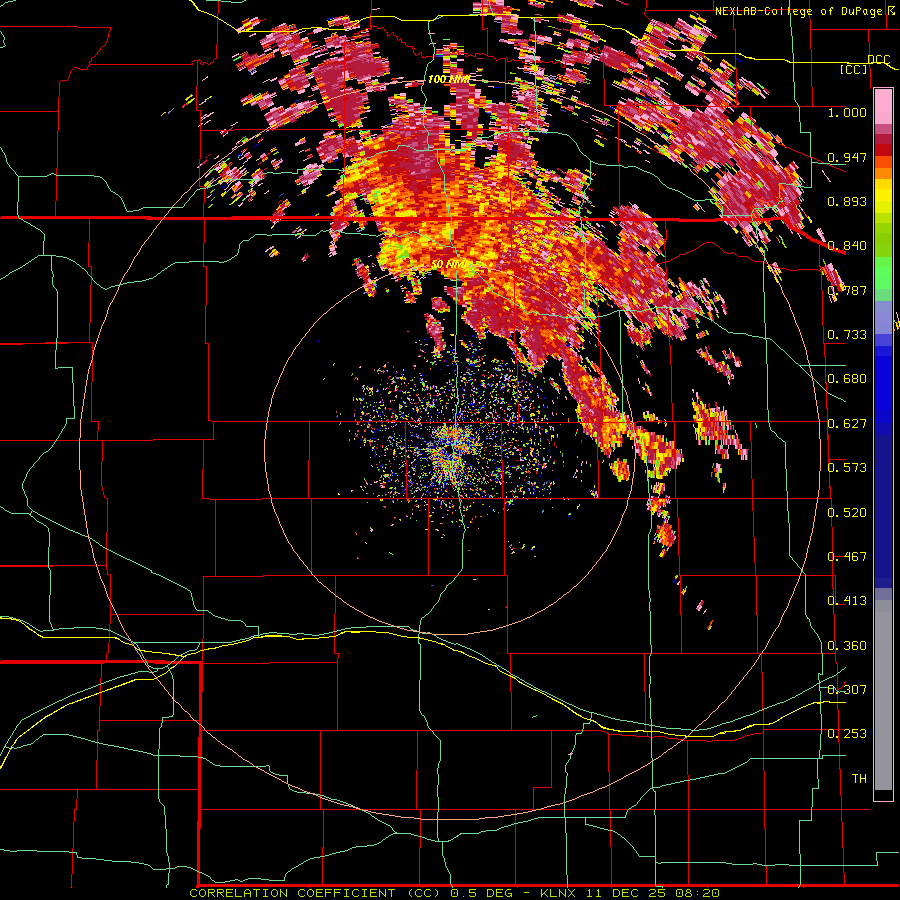The height and width of the screenshot is (900, 900).
Task: Pick the yellow band of the color bar
Action: [x=883, y=197]
